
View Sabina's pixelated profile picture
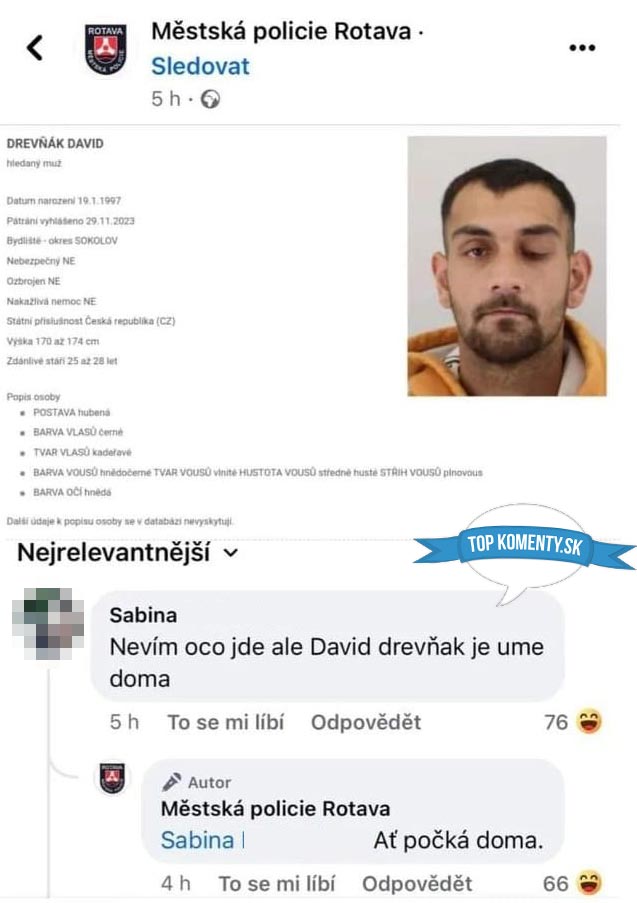click(x=48, y=623)
